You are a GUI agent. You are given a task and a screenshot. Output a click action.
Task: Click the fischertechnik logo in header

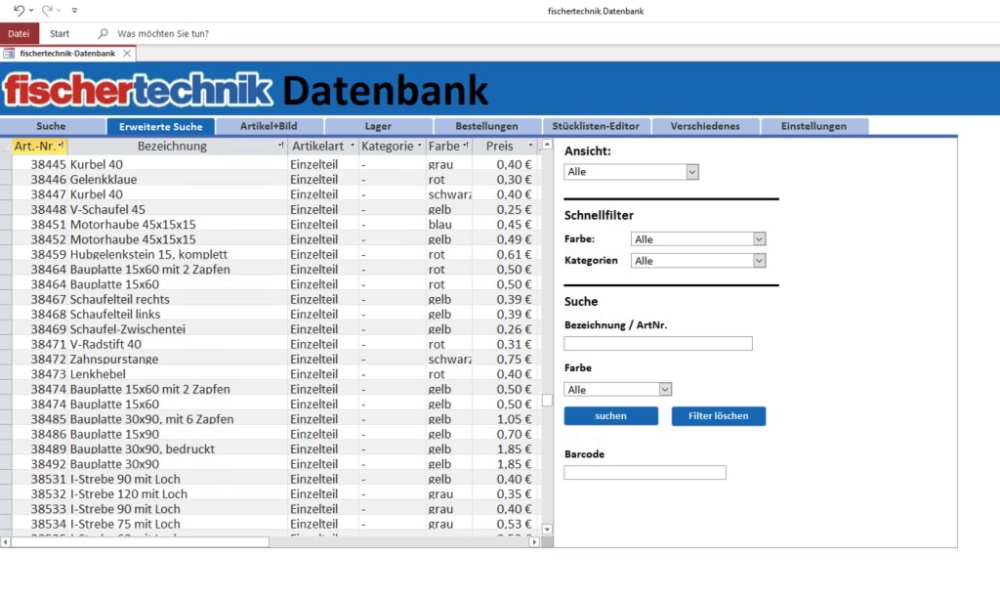click(138, 90)
